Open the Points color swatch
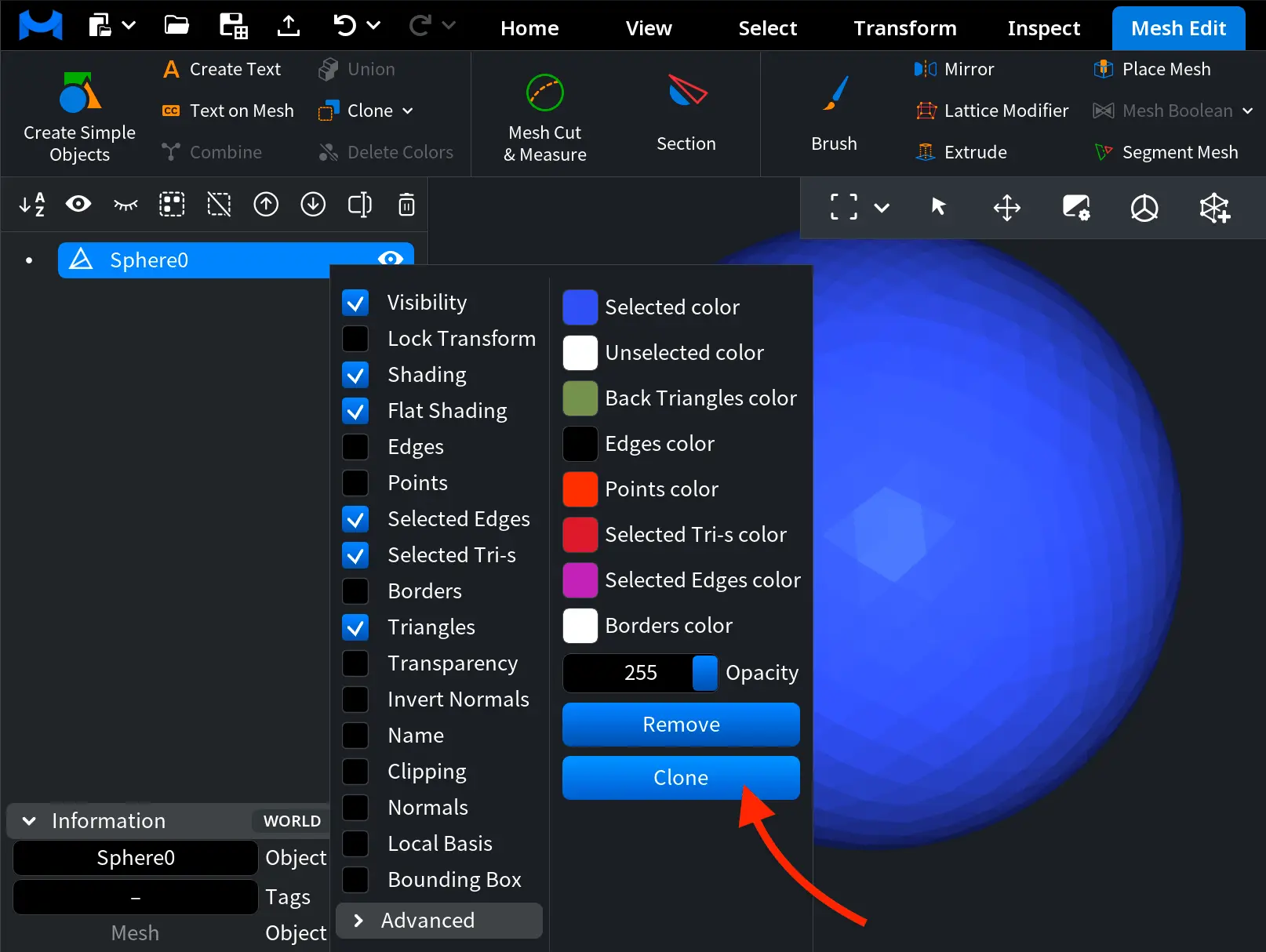1266x952 pixels. point(580,489)
